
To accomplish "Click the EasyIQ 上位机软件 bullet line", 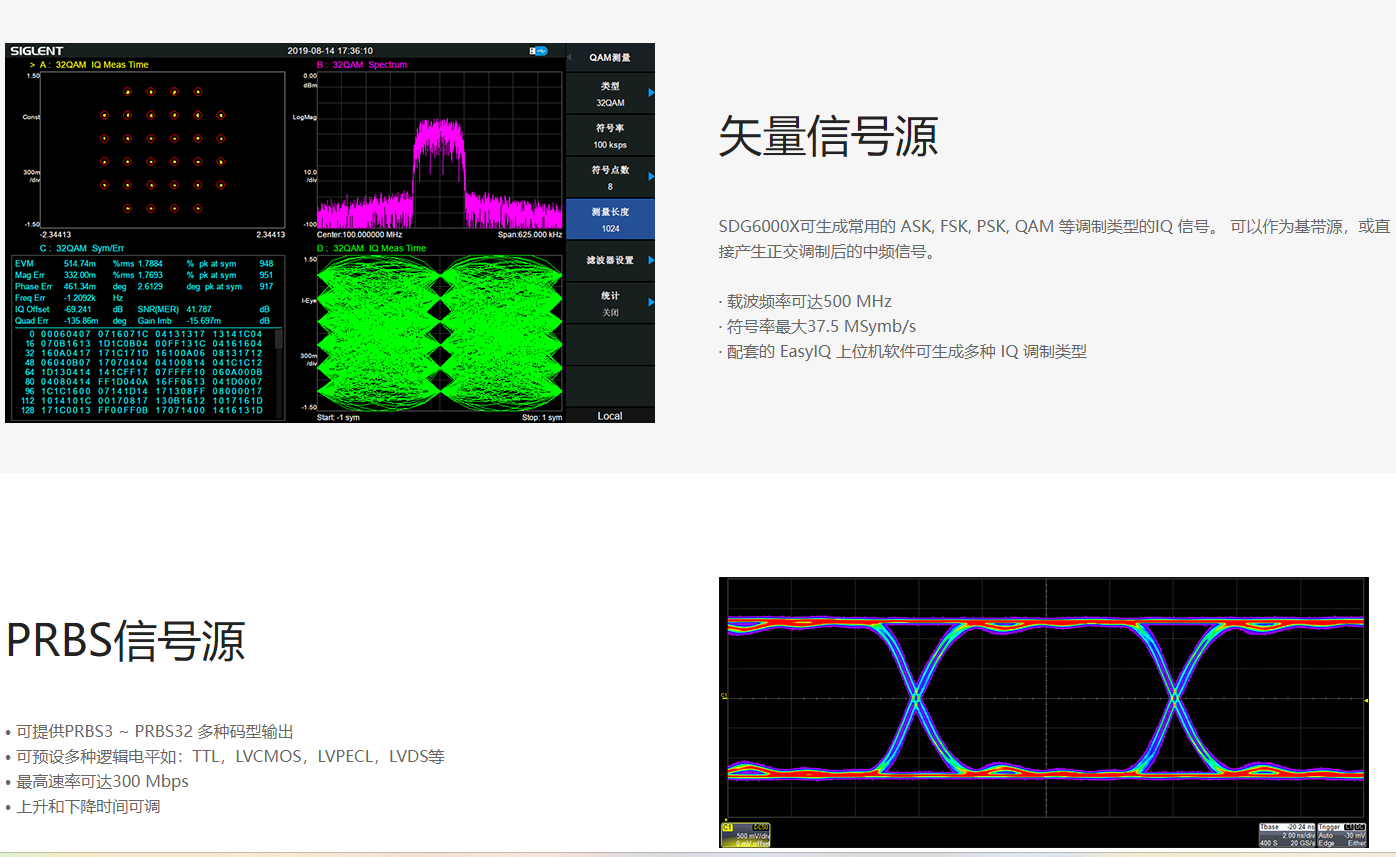I will [x=902, y=351].
